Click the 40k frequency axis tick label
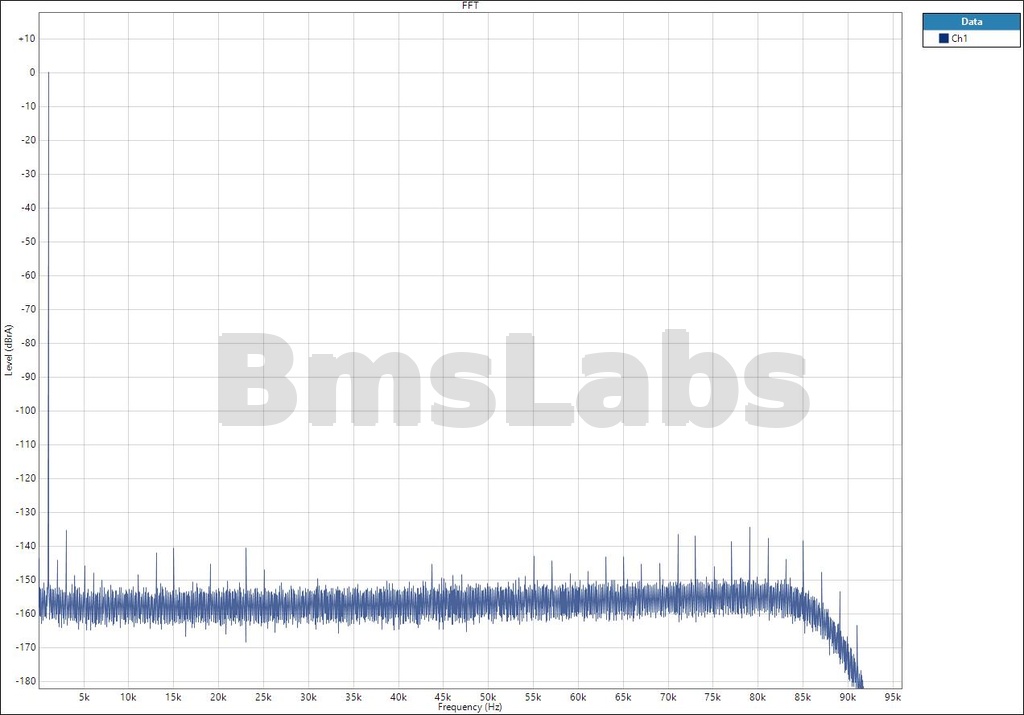 pos(398,697)
